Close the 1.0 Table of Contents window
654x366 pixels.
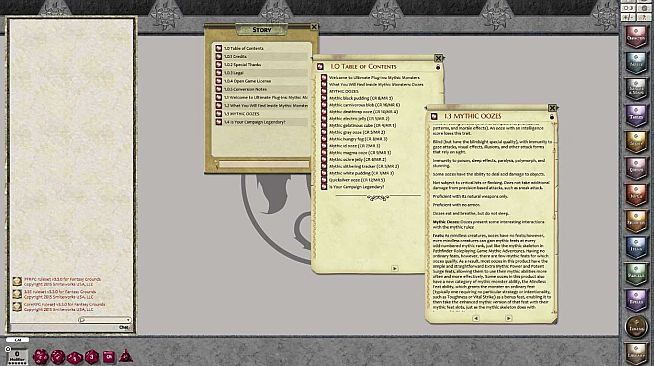pos(438,58)
